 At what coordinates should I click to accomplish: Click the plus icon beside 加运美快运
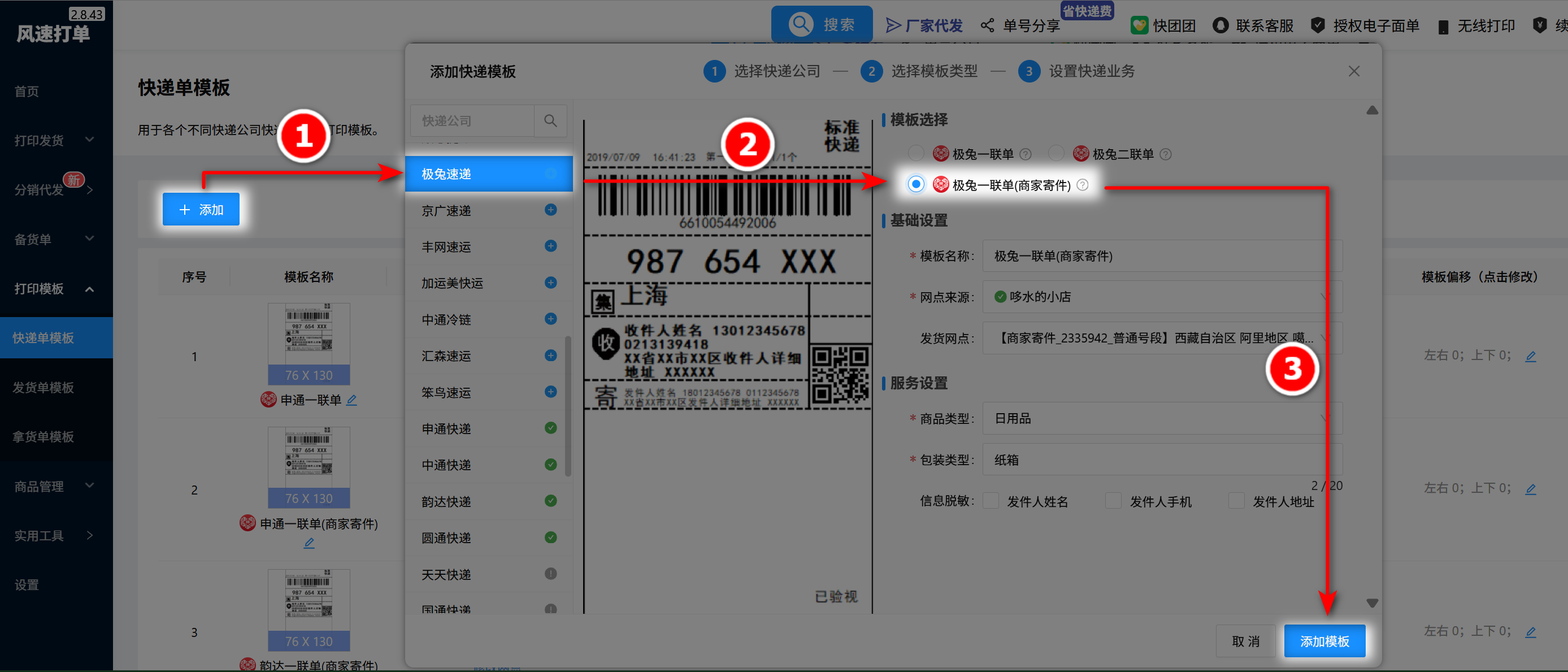(550, 283)
